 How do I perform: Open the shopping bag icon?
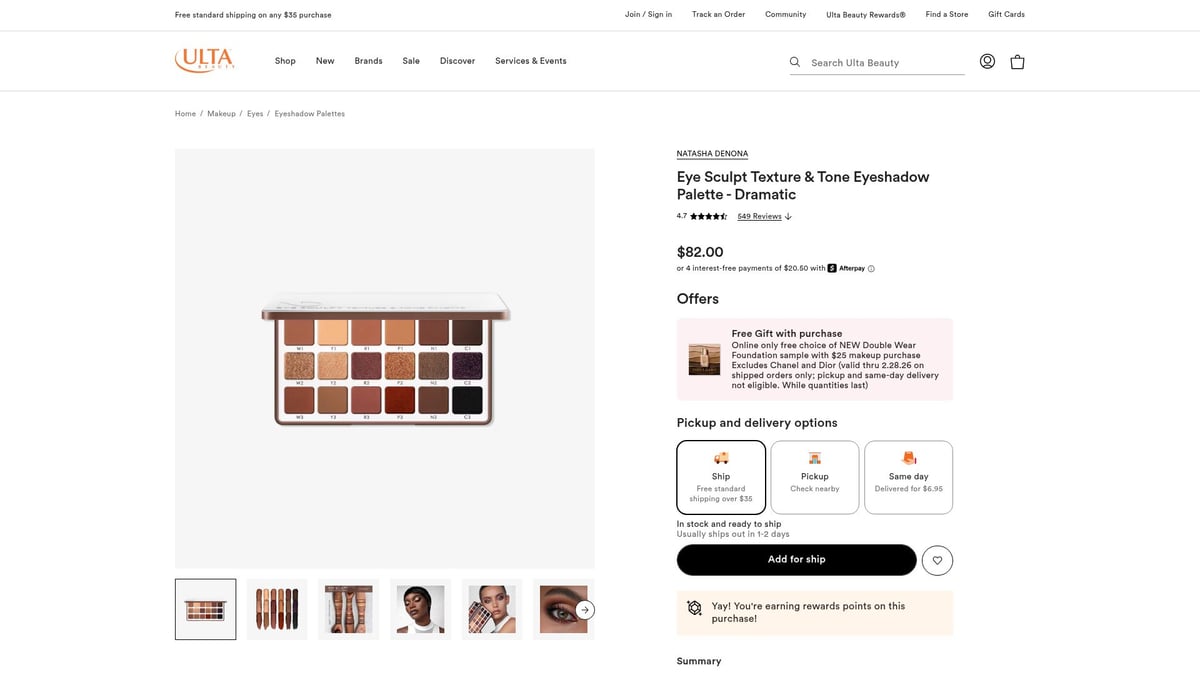point(1017,61)
